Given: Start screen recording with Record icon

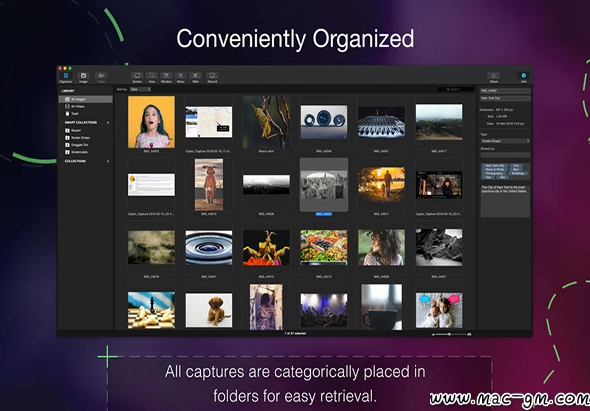Looking at the screenshot, I should tap(212, 77).
